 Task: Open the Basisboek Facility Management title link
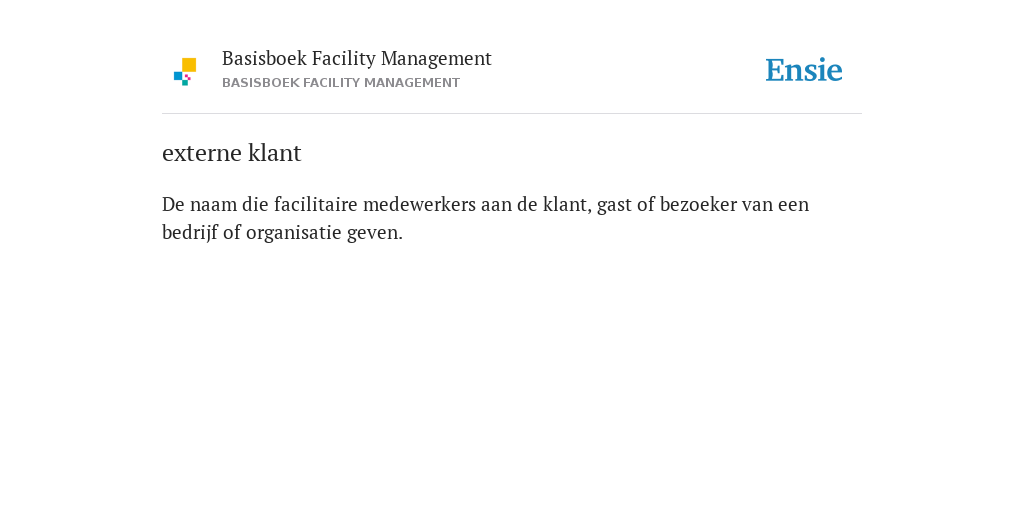point(357,59)
